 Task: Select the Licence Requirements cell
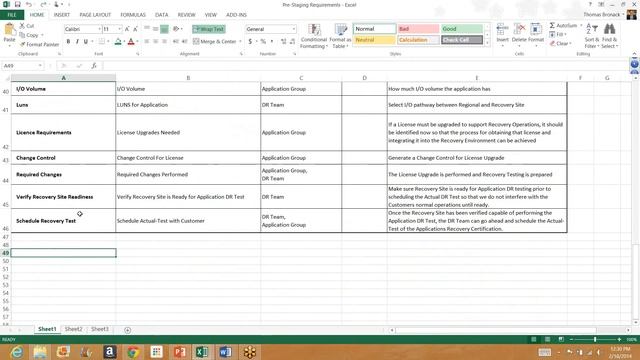point(63,132)
